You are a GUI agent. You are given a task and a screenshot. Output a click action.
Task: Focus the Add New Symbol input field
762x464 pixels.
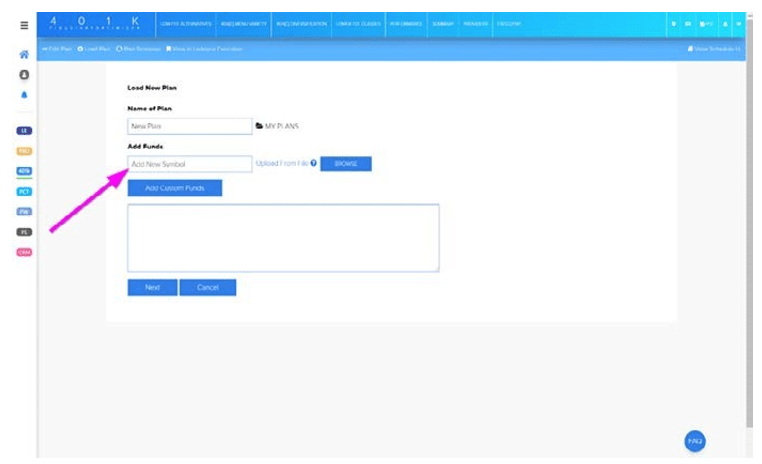tap(189, 164)
